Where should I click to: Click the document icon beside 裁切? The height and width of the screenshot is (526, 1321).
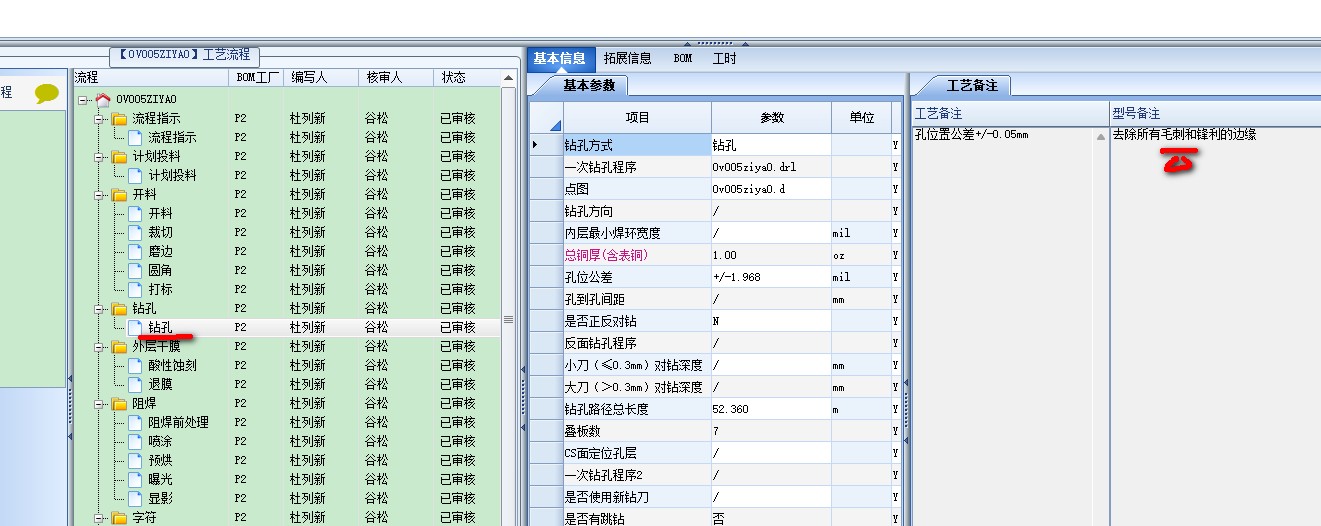click(136, 233)
